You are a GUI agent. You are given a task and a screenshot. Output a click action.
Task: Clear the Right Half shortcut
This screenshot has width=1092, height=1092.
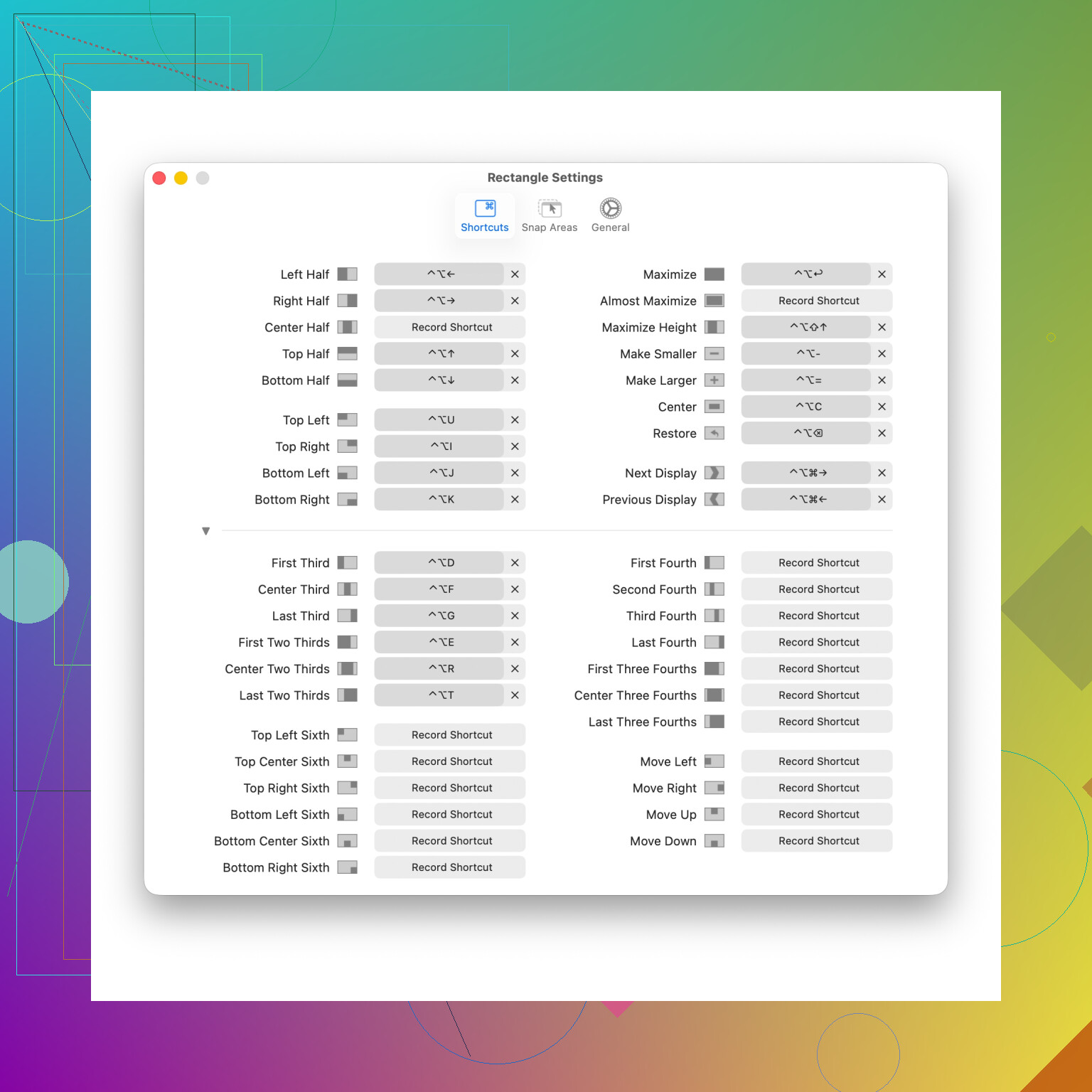click(515, 301)
